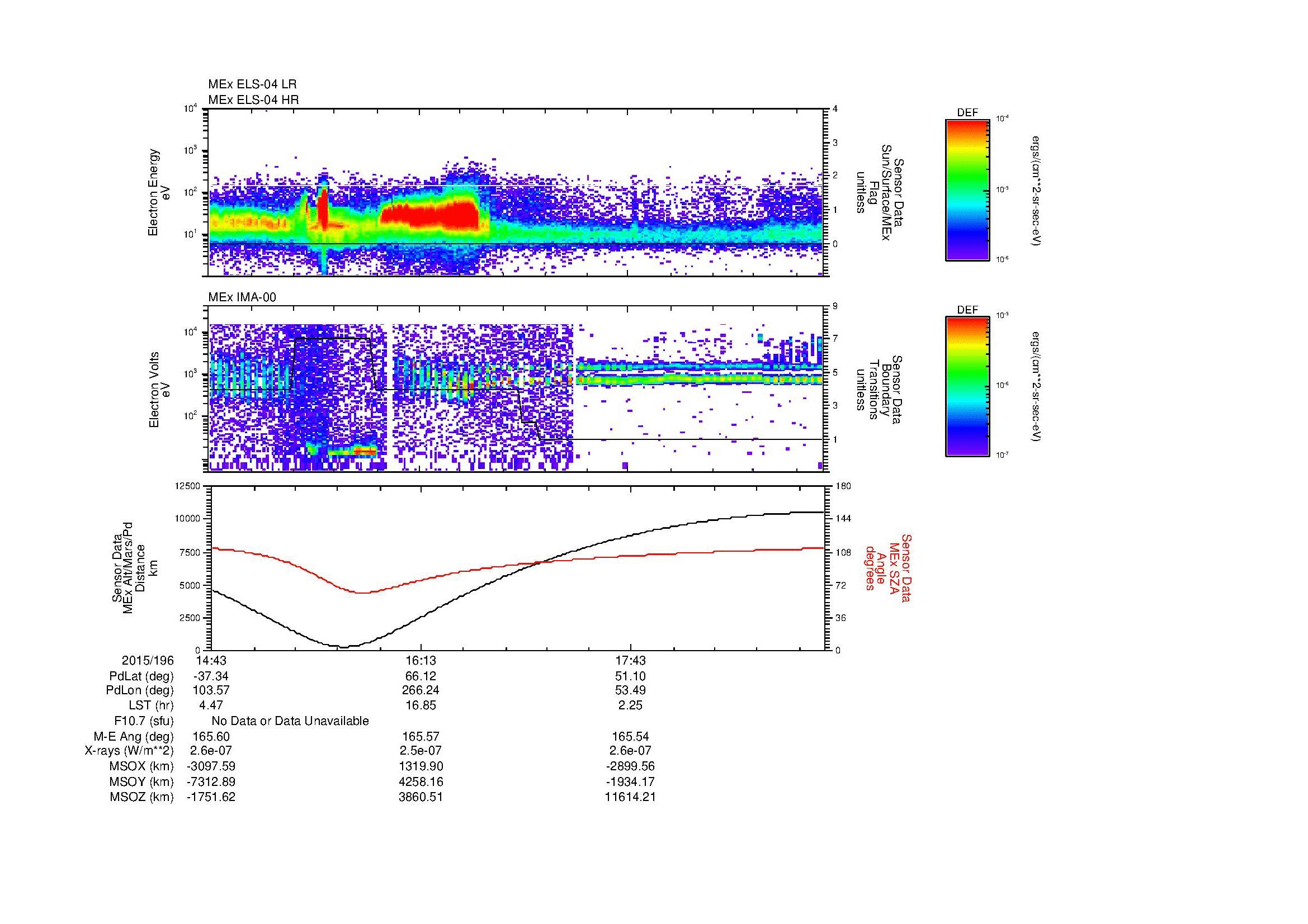Image resolution: width=1308 pixels, height=924 pixels.
Task: Click the altitude axis tick '12500'
Action: click(x=187, y=486)
